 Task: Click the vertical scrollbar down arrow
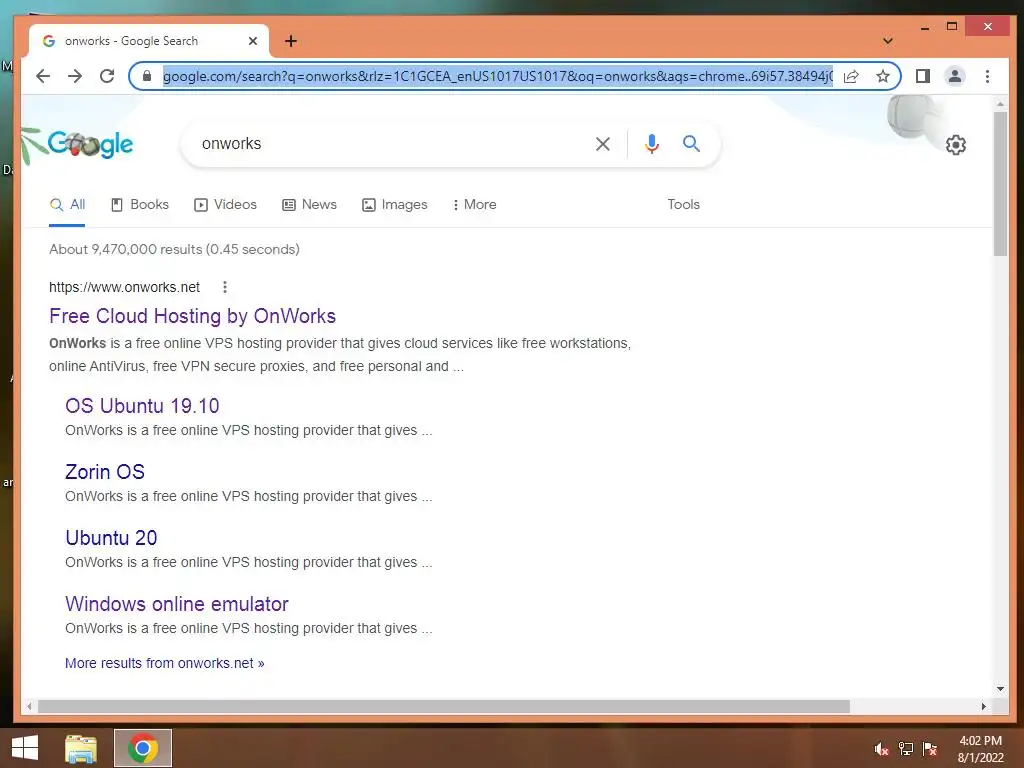1000,689
